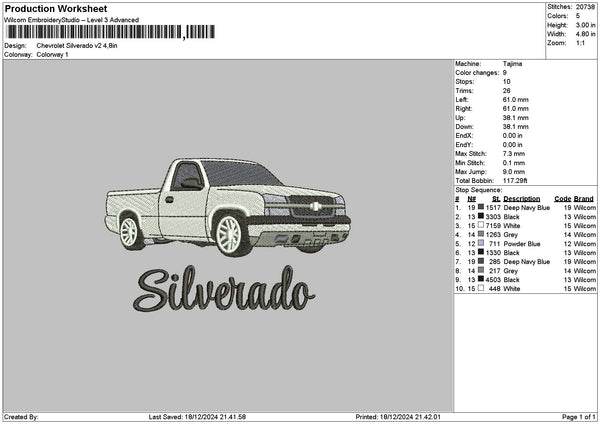Image resolution: width=600 pixels, height=424 pixels.
Task: Click the embroidered Silverado truck preview
Action: coord(228,207)
